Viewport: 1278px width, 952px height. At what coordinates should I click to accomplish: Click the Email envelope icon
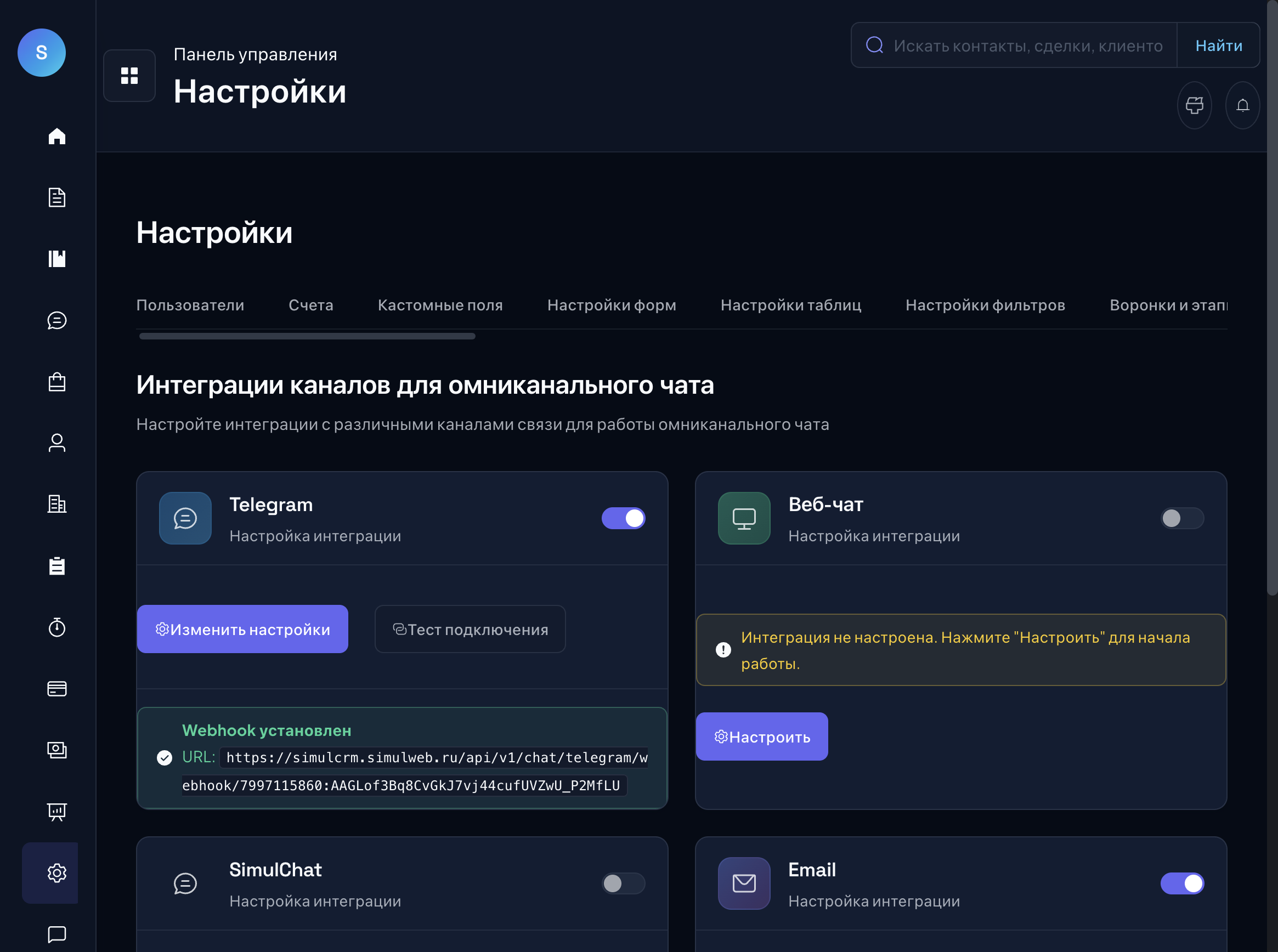click(x=744, y=883)
